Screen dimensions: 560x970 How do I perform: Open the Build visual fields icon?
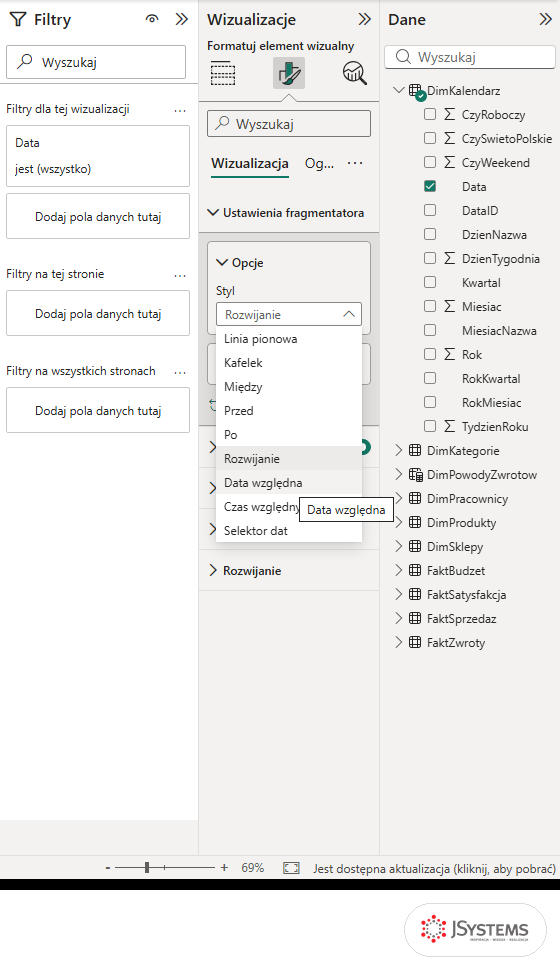click(x=223, y=73)
